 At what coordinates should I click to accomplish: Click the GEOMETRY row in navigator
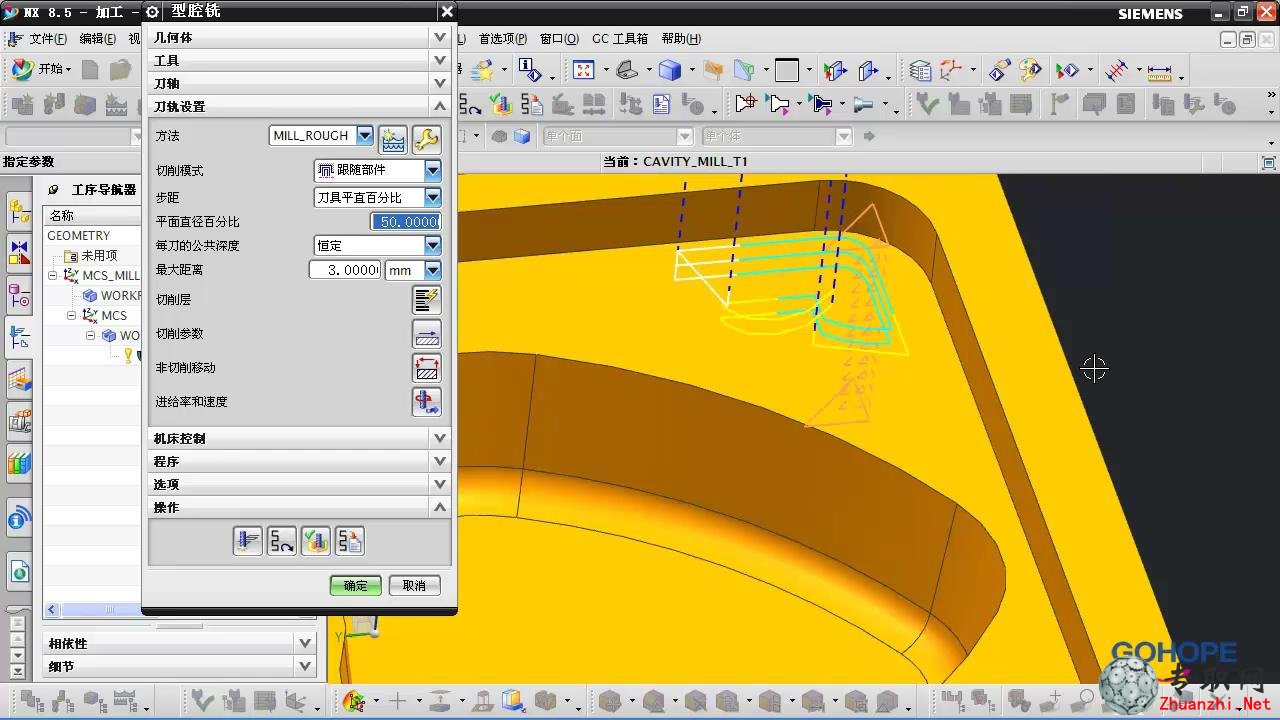pyautogui.click(x=92, y=236)
